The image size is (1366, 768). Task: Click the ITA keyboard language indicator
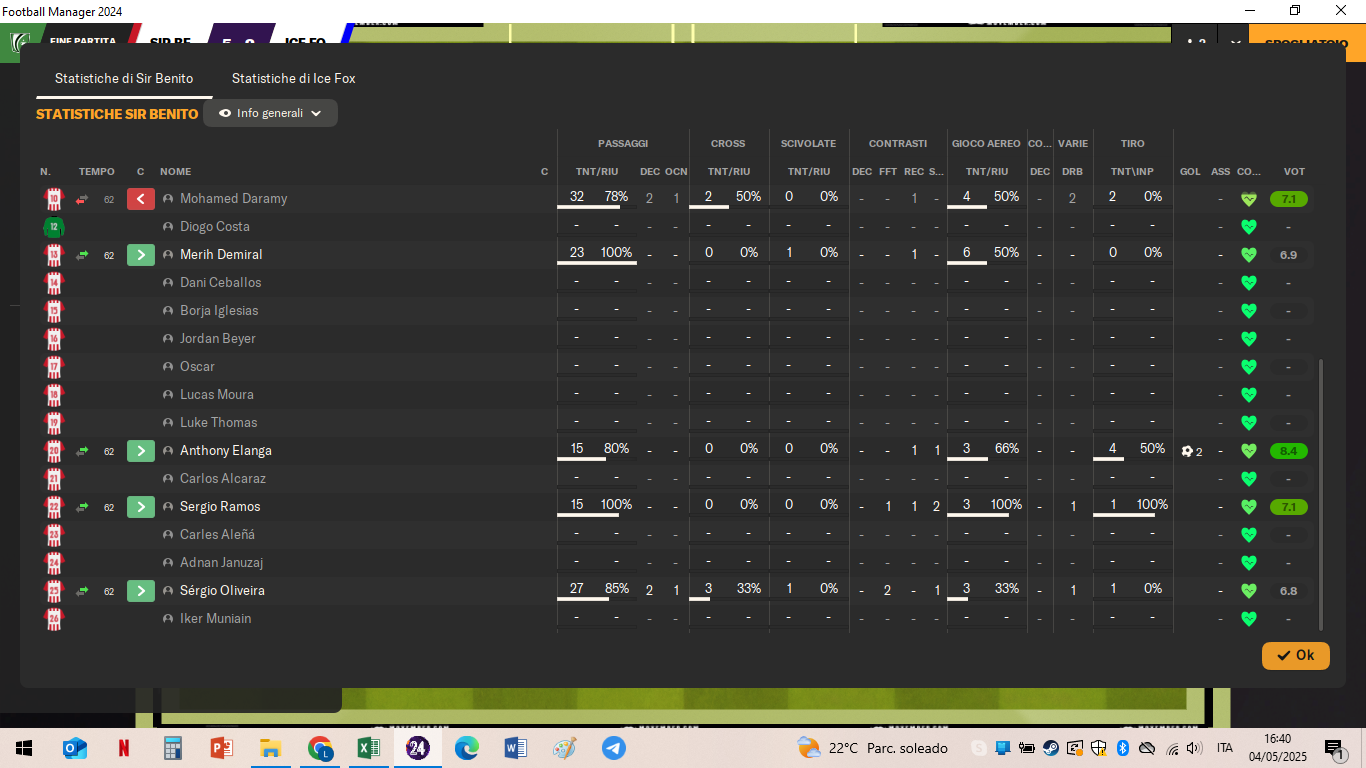pyautogui.click(x=1224, y=748)
